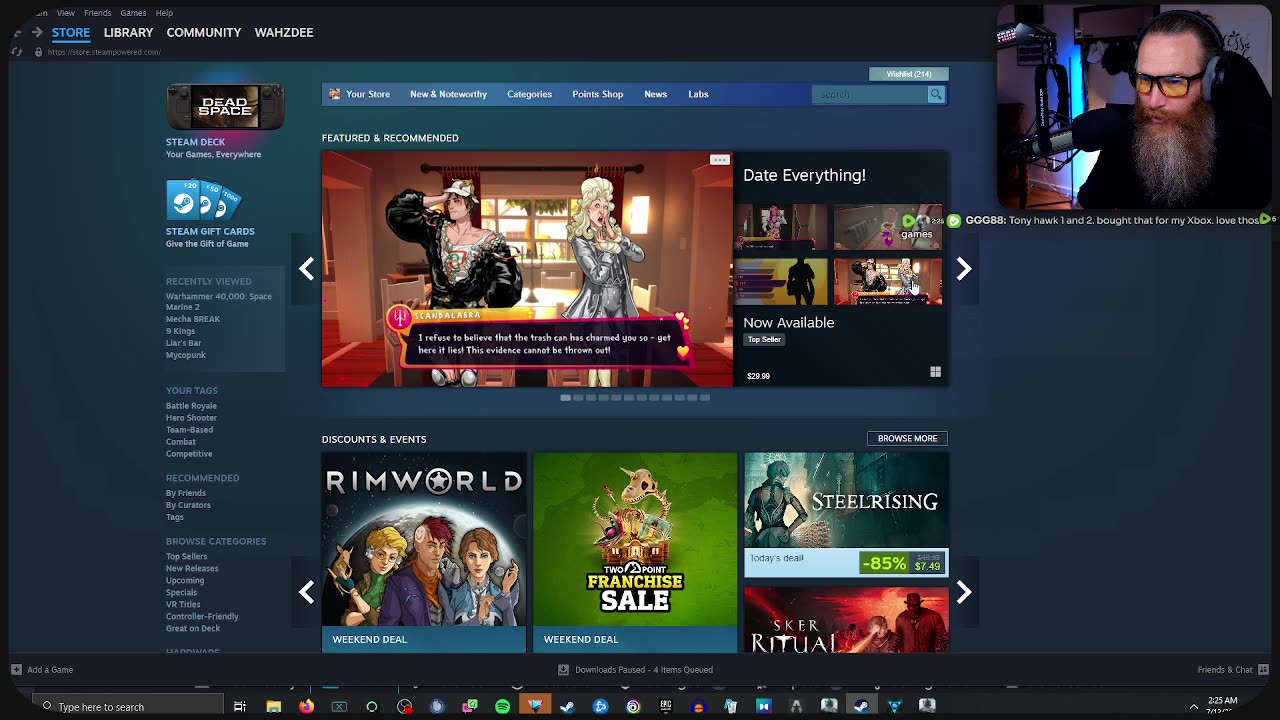Open the Steelrising today's deal
1280x720 pixels.
click(x=846, y=514)
